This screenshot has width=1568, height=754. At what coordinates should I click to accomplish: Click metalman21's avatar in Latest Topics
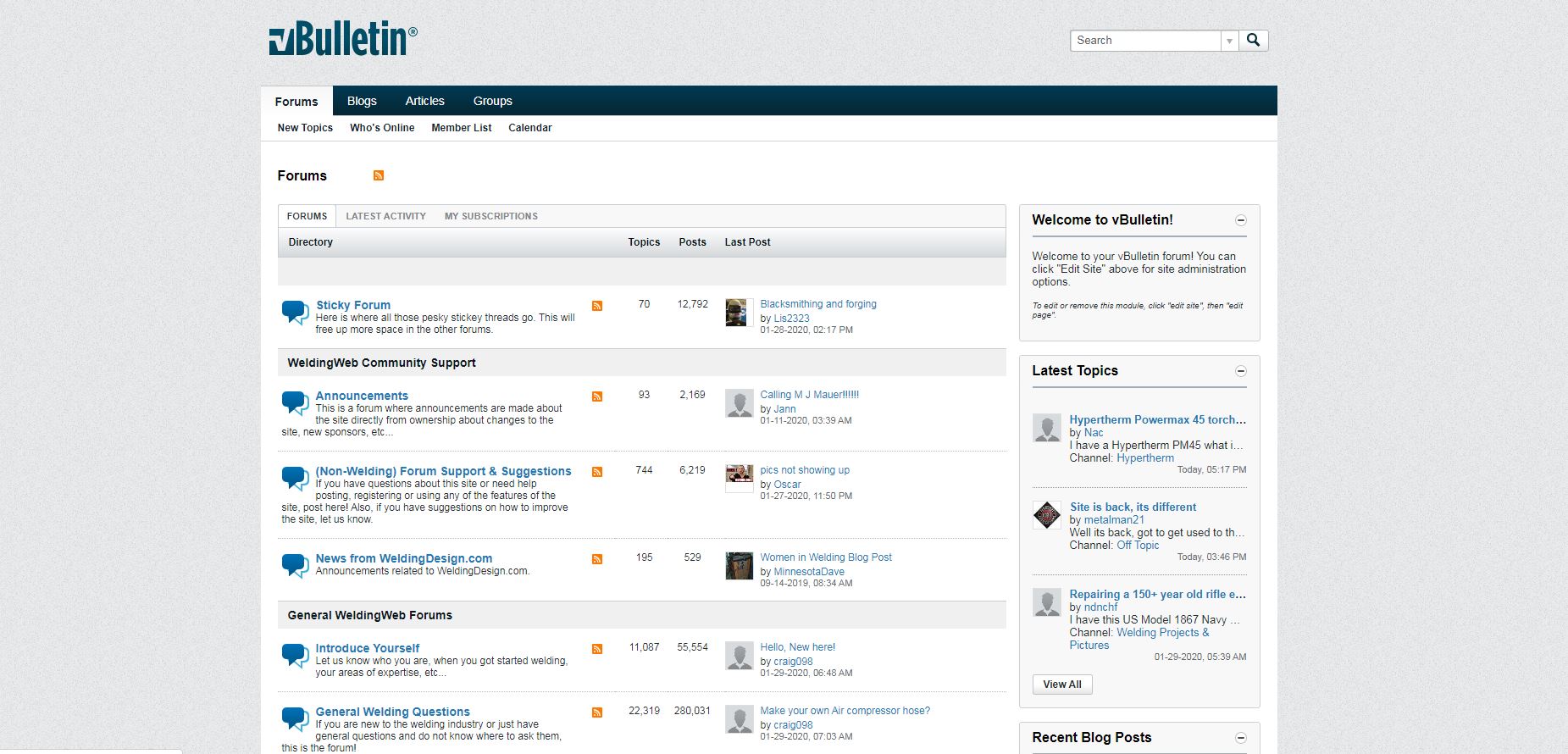tap(1047, 515)
